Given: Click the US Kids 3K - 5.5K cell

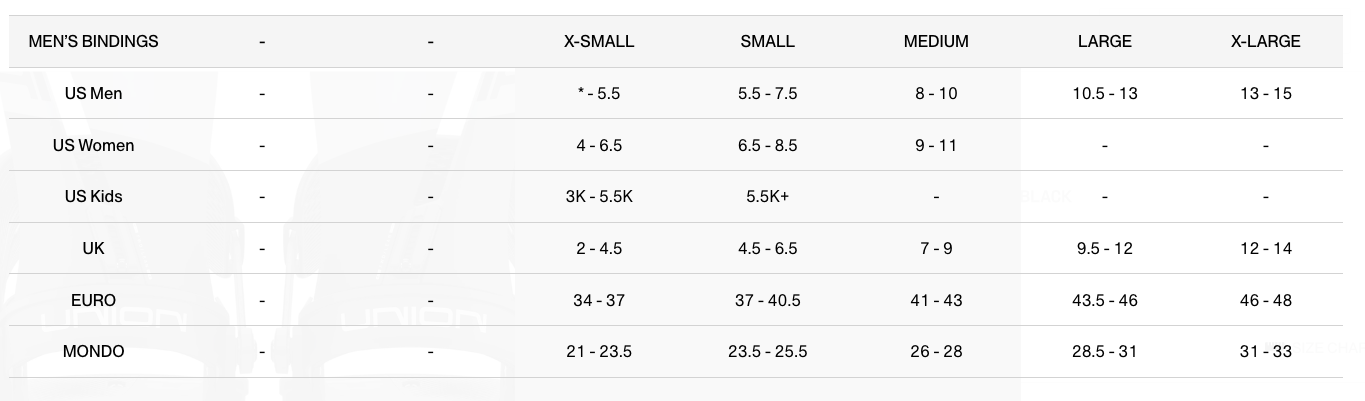Looking at the screenshot, I should click(x=598, y=197).
